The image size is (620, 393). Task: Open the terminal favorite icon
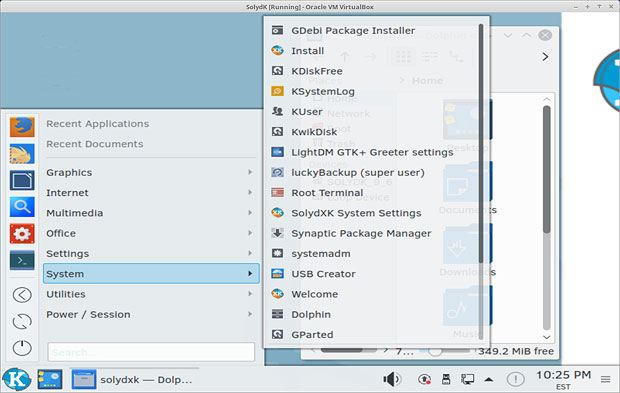coord(22,260)
